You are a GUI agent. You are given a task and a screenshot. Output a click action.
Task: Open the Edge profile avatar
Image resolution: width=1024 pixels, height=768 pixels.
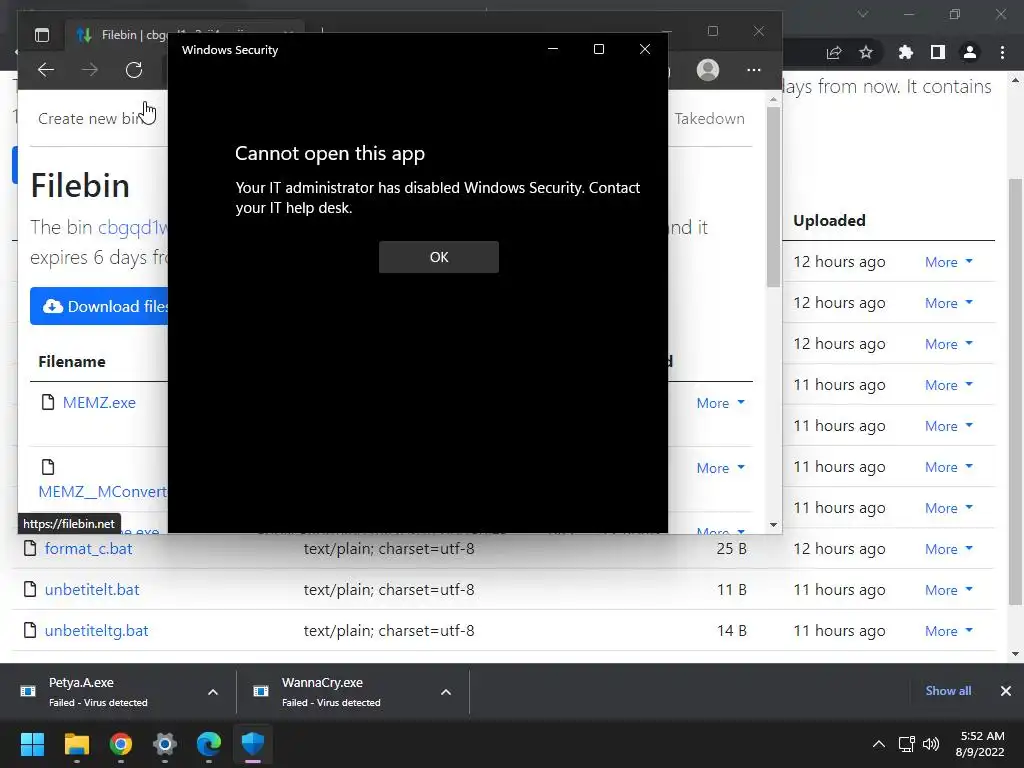coord(708,70)
